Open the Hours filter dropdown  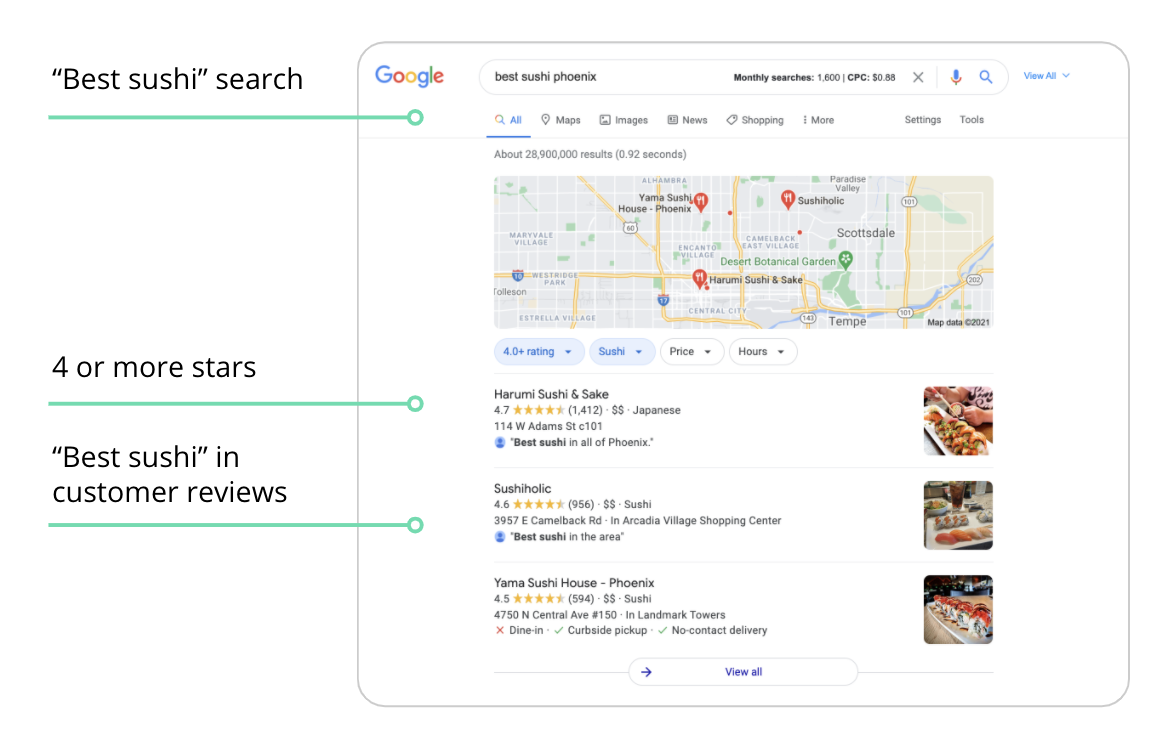[762, 351]
